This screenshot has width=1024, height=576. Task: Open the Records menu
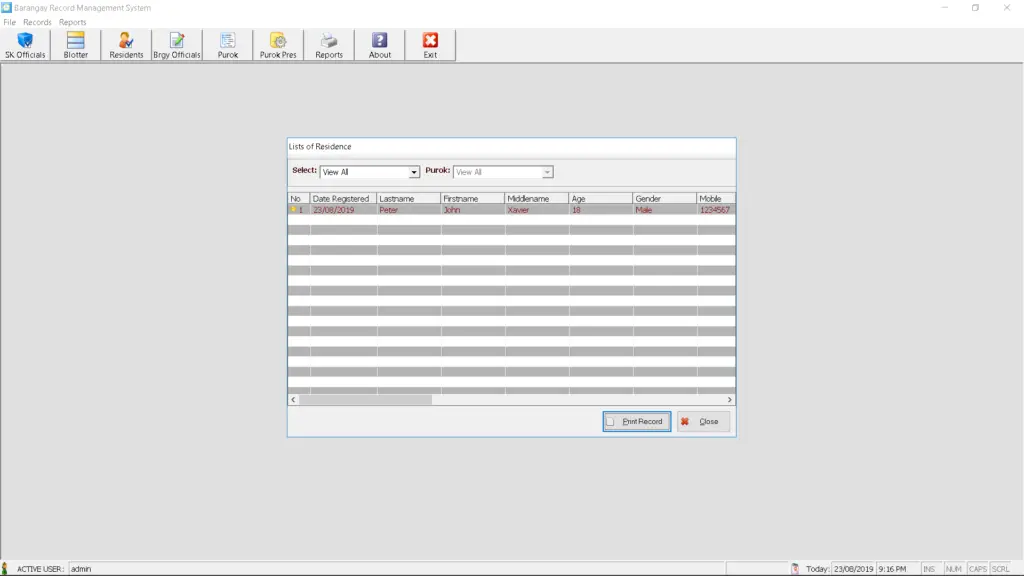coord(36,21)
